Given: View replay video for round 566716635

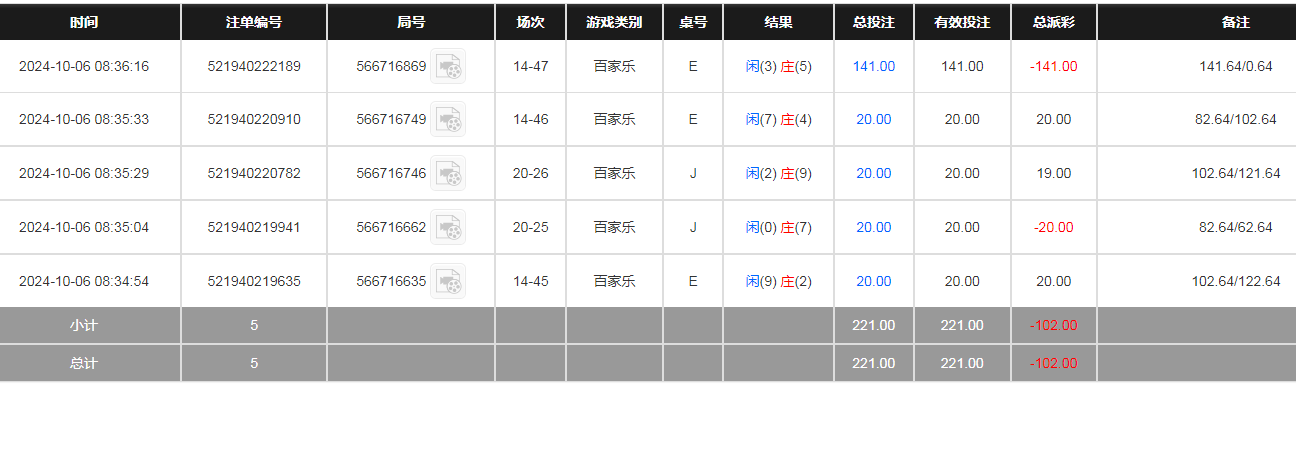Looking at the screenshot, I should coord(448,281).
